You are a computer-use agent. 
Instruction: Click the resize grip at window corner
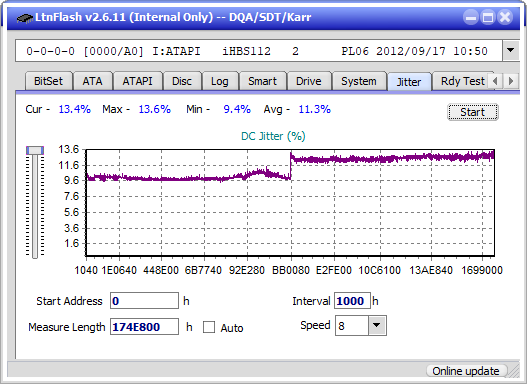tap(514, 371)
